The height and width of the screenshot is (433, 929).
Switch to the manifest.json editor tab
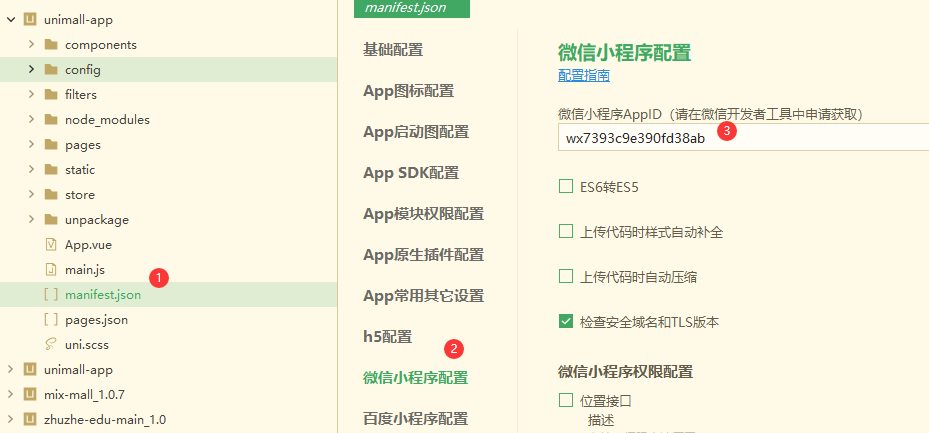coord(412,8)
